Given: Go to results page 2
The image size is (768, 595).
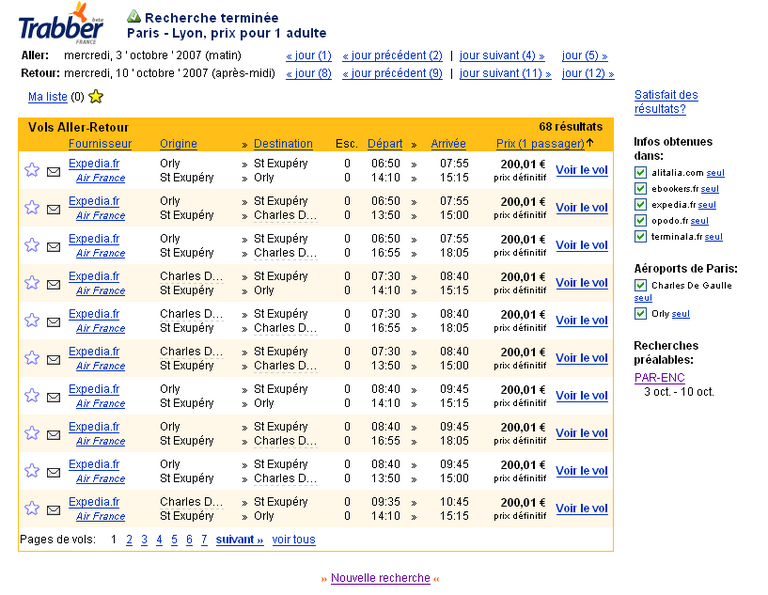Looking at the screenshot, I should point(129,540).
